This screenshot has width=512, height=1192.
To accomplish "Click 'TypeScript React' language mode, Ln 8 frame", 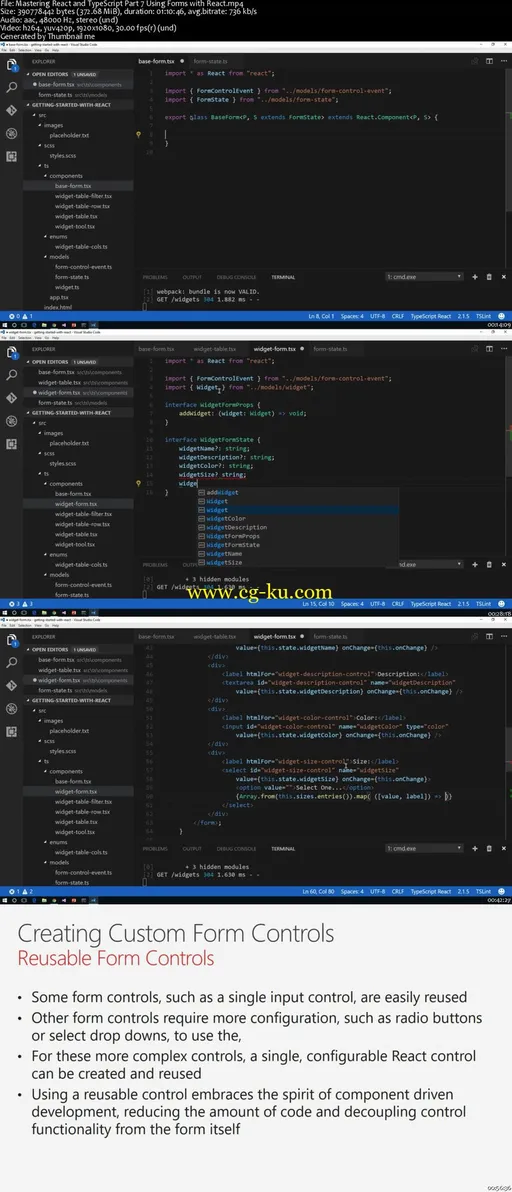I will click(x=432, y=315).
